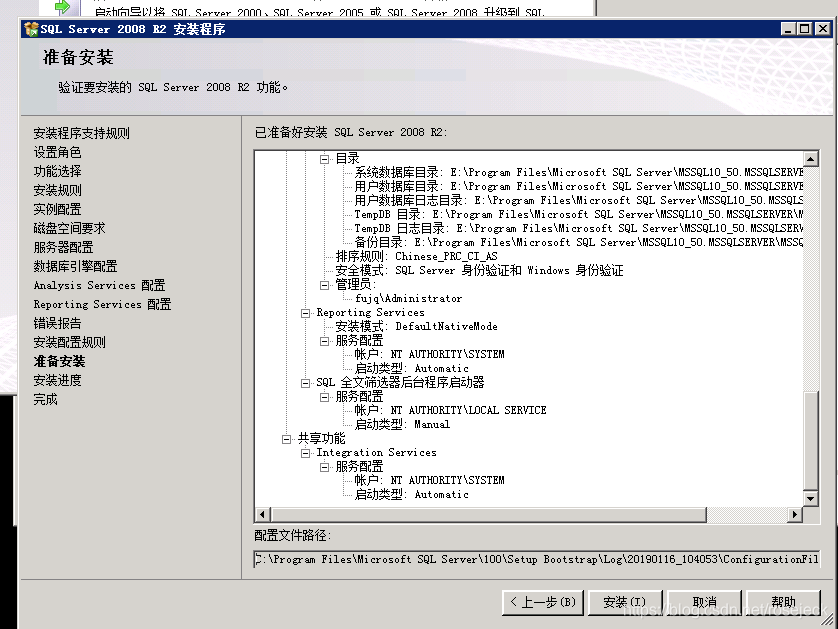The height and width of the screenshot is (629, 838).
Task: Collapse the Integration Services tree node
Action: pos(305,453)
